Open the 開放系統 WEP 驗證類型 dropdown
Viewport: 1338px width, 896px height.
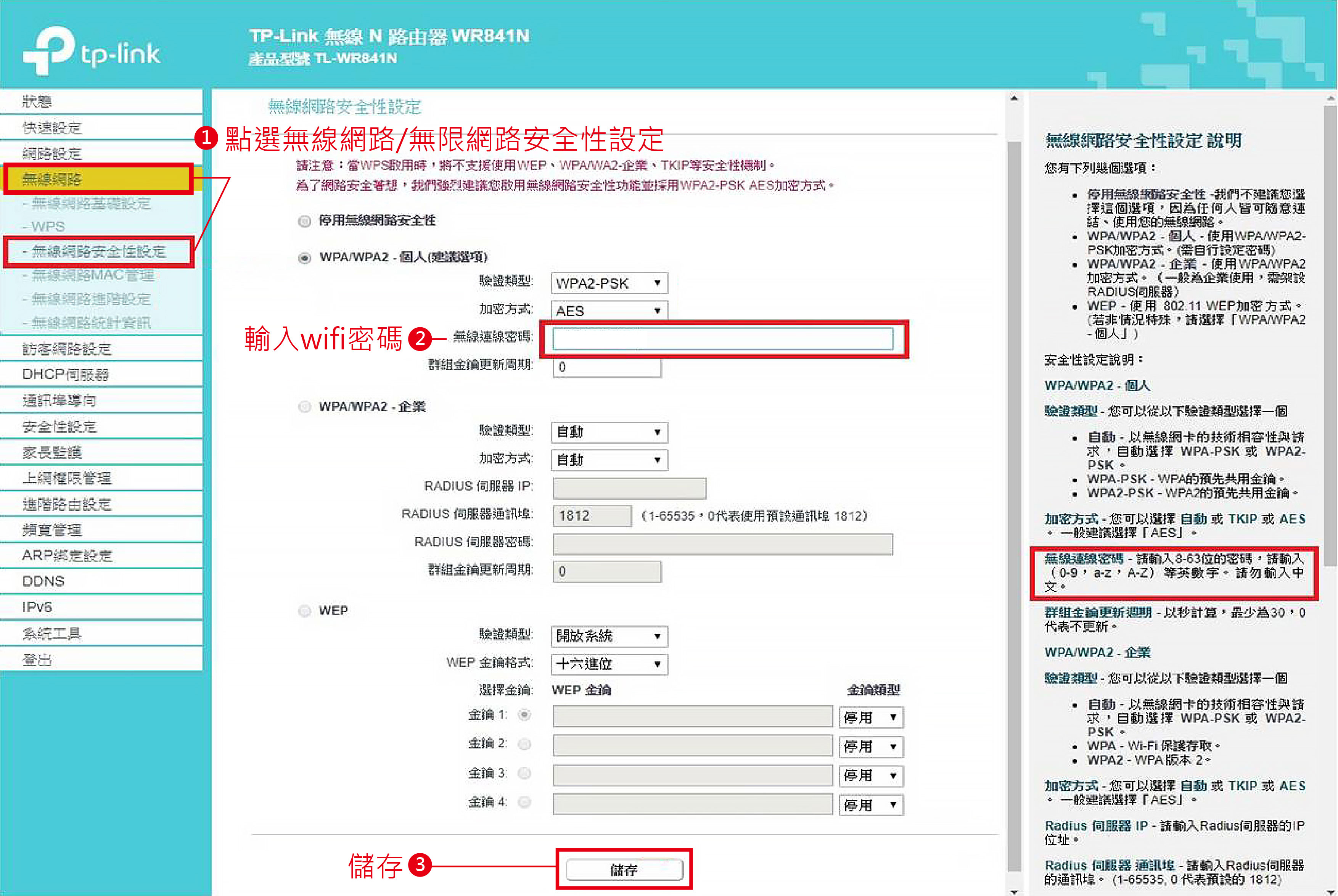pyautogui.click(x=609, y=637)
